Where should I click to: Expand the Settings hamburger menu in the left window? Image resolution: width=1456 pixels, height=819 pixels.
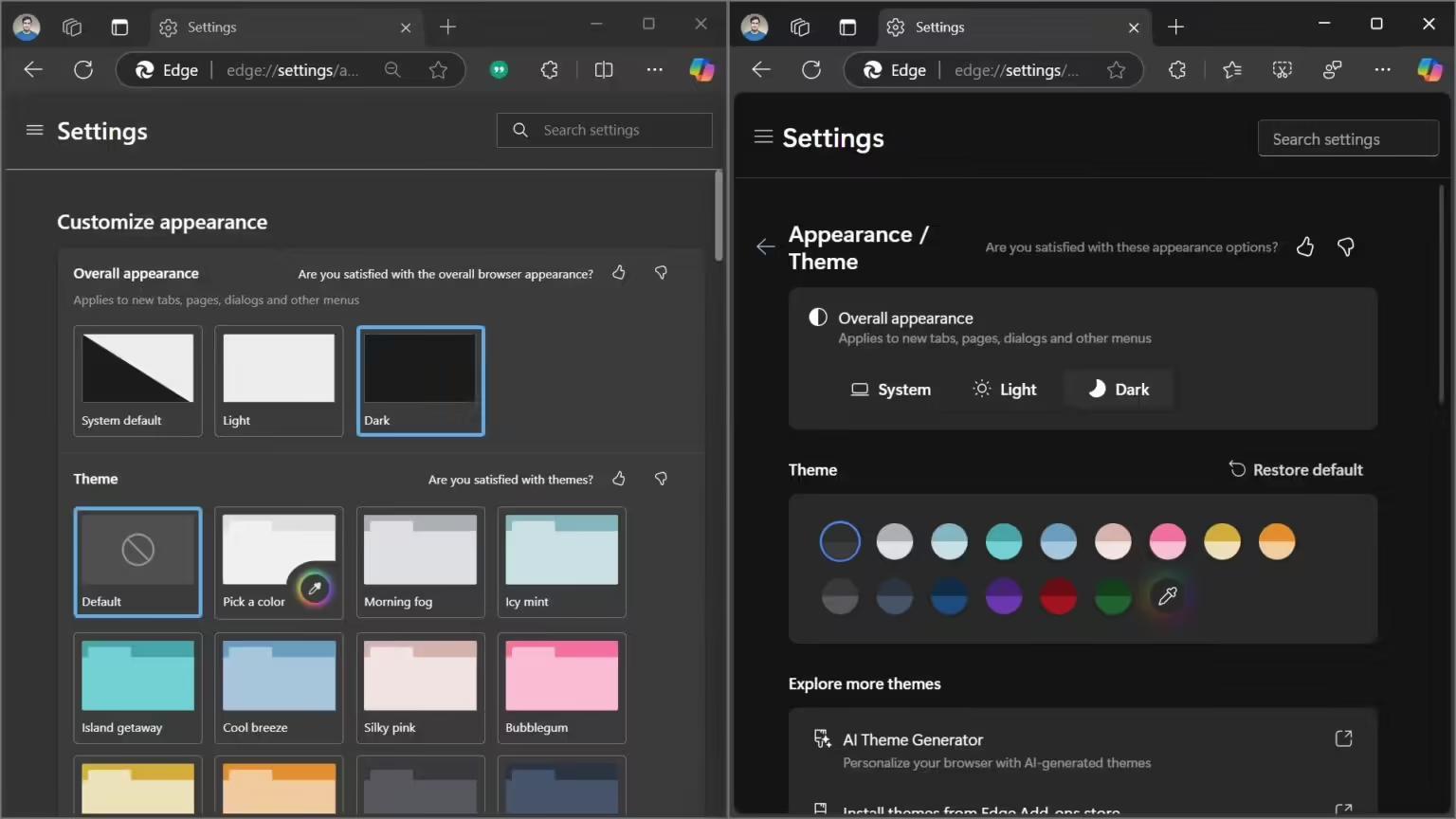tap(35, 131)
